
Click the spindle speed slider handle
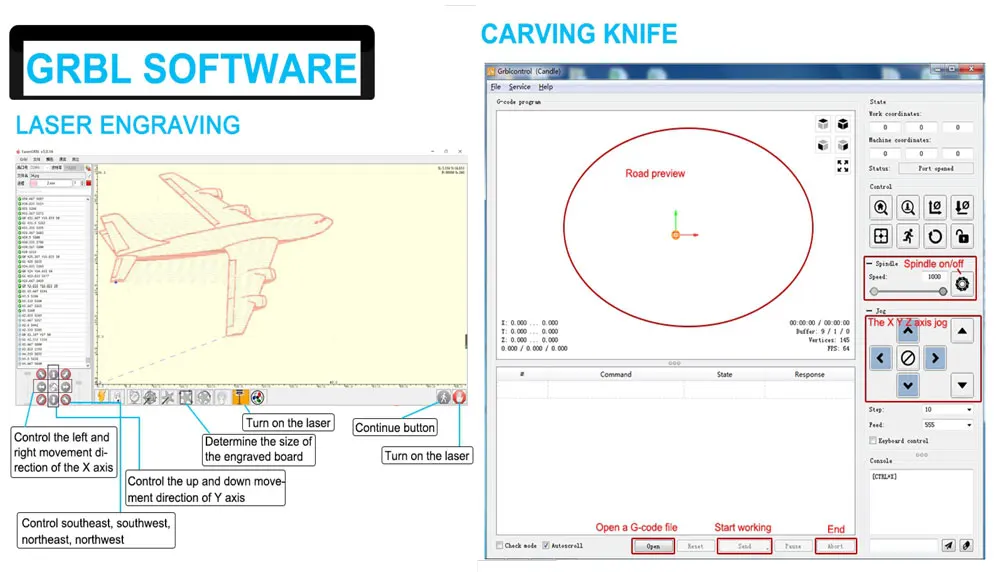pyautogui.click(x=943, y=291)
